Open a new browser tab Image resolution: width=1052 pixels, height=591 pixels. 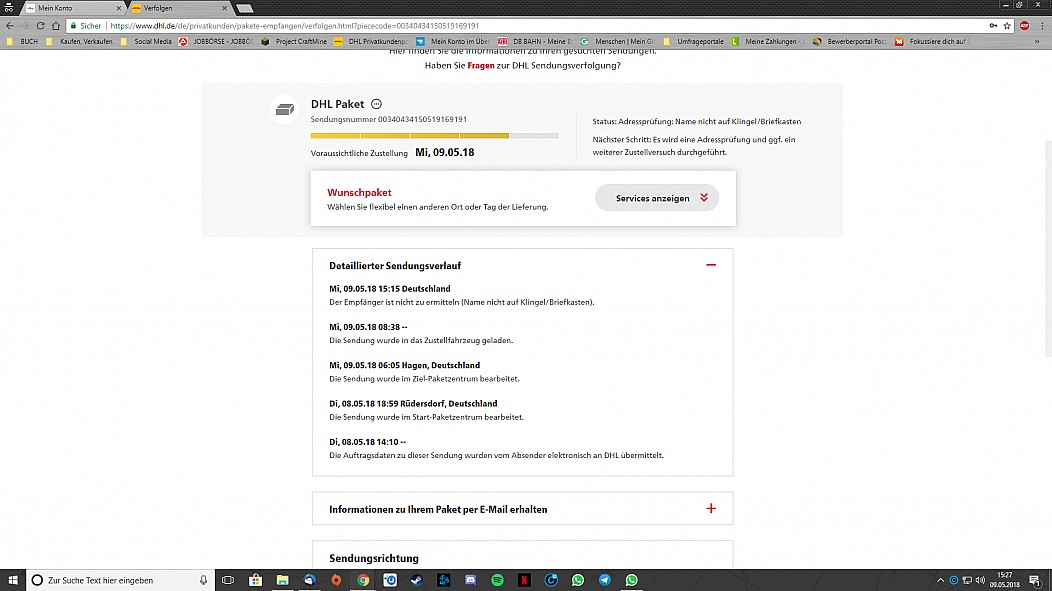click(x=245, y=8)
